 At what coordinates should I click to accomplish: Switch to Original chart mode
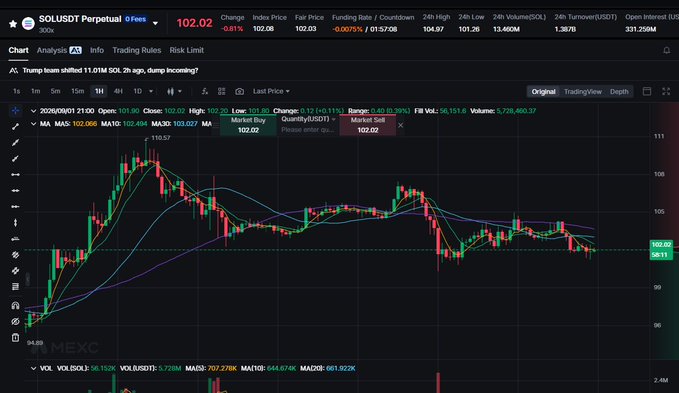(x=543, y=92)
